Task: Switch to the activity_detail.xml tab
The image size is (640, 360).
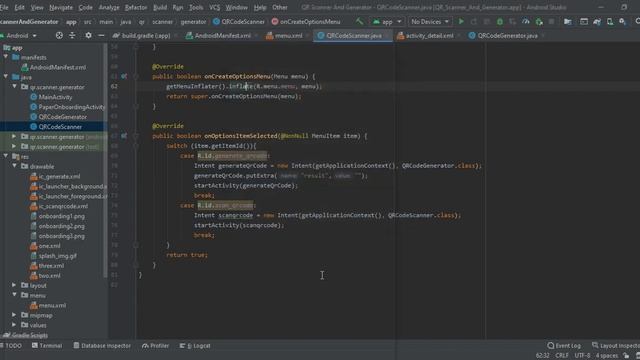Action: click(429, 36)
